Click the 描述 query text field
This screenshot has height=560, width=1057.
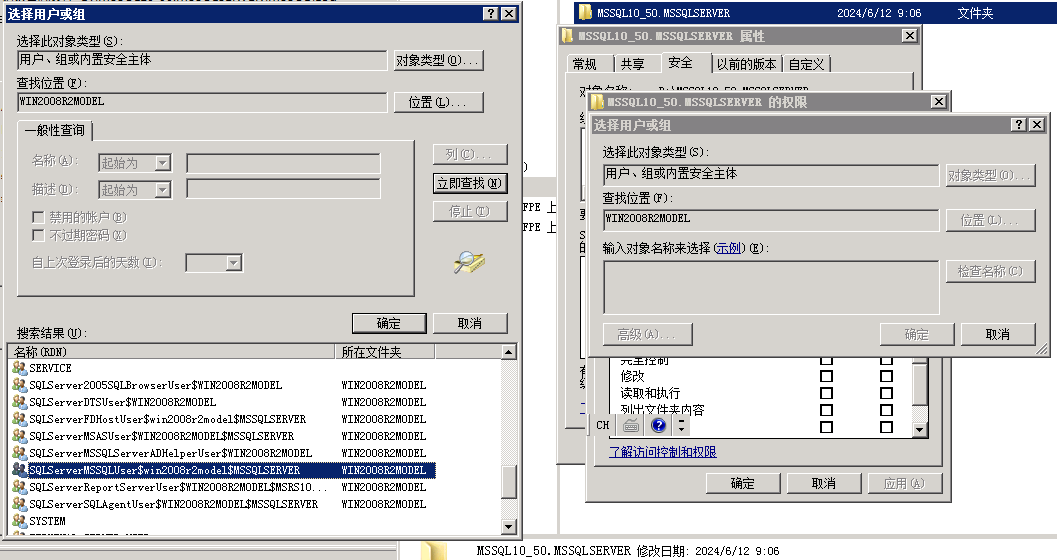(283, 189)
